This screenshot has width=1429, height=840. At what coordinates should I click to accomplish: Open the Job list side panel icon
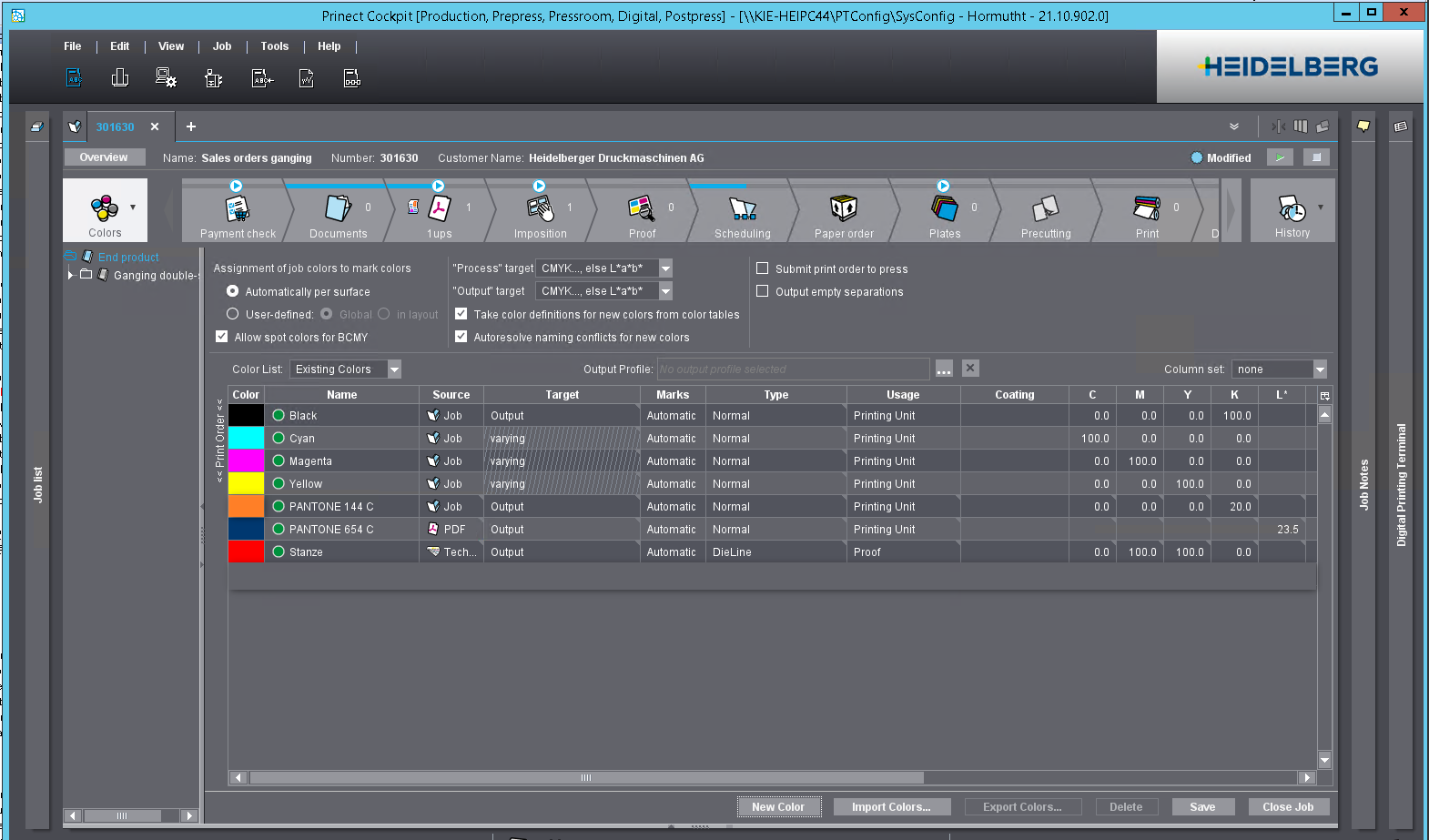point(37,127)
